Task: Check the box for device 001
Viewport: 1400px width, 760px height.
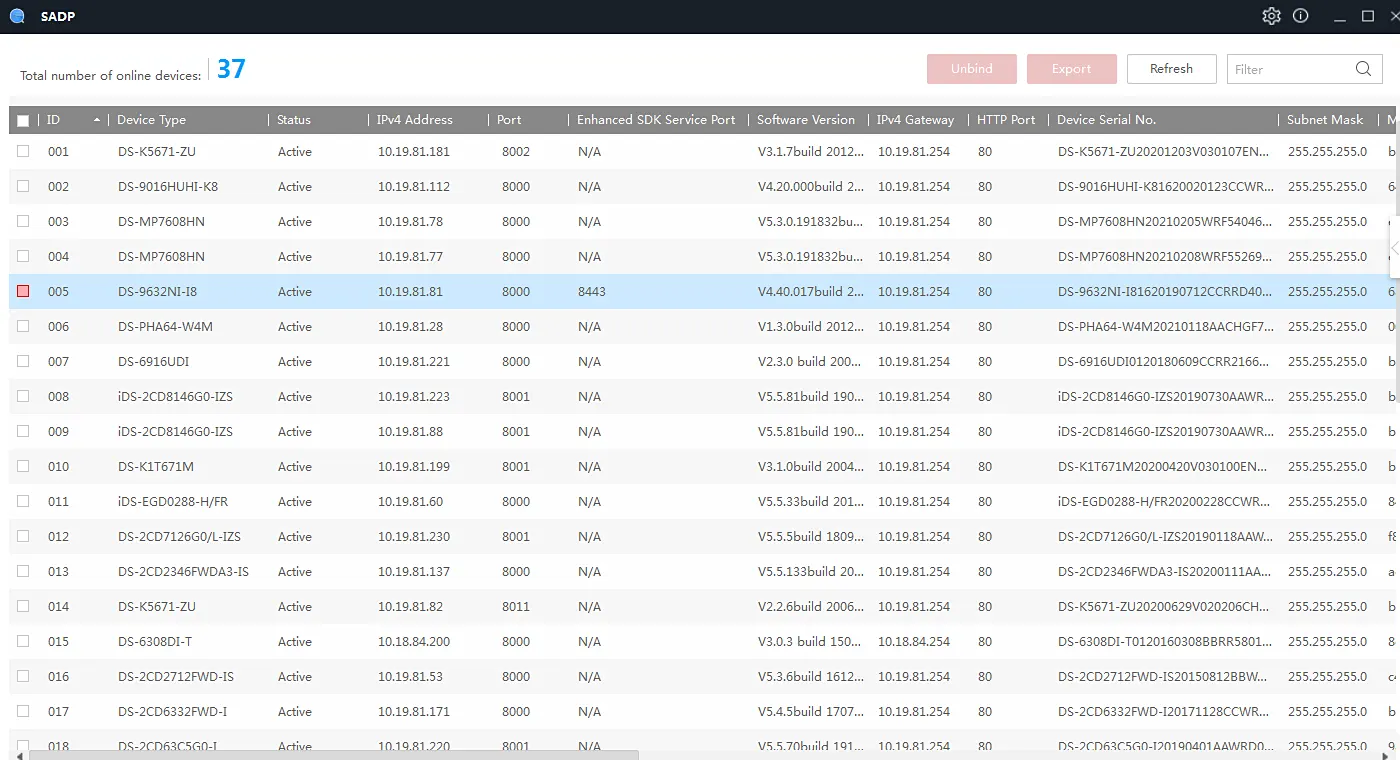Action: coord(23,151)
